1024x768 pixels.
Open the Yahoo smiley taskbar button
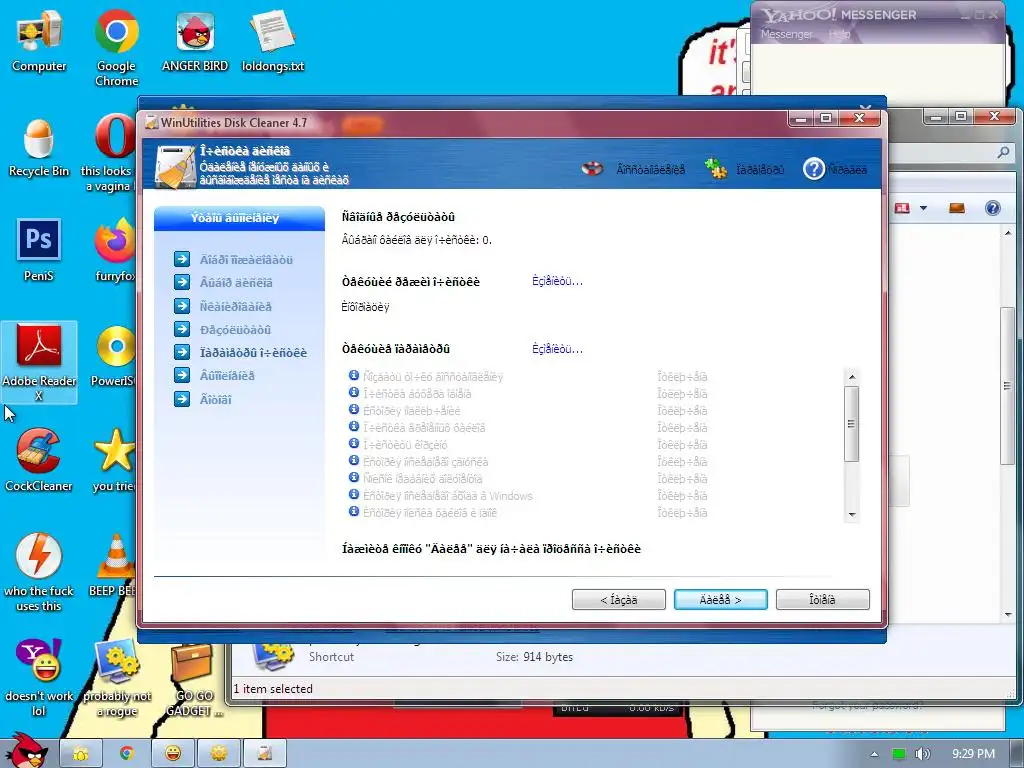click(172, 754)
